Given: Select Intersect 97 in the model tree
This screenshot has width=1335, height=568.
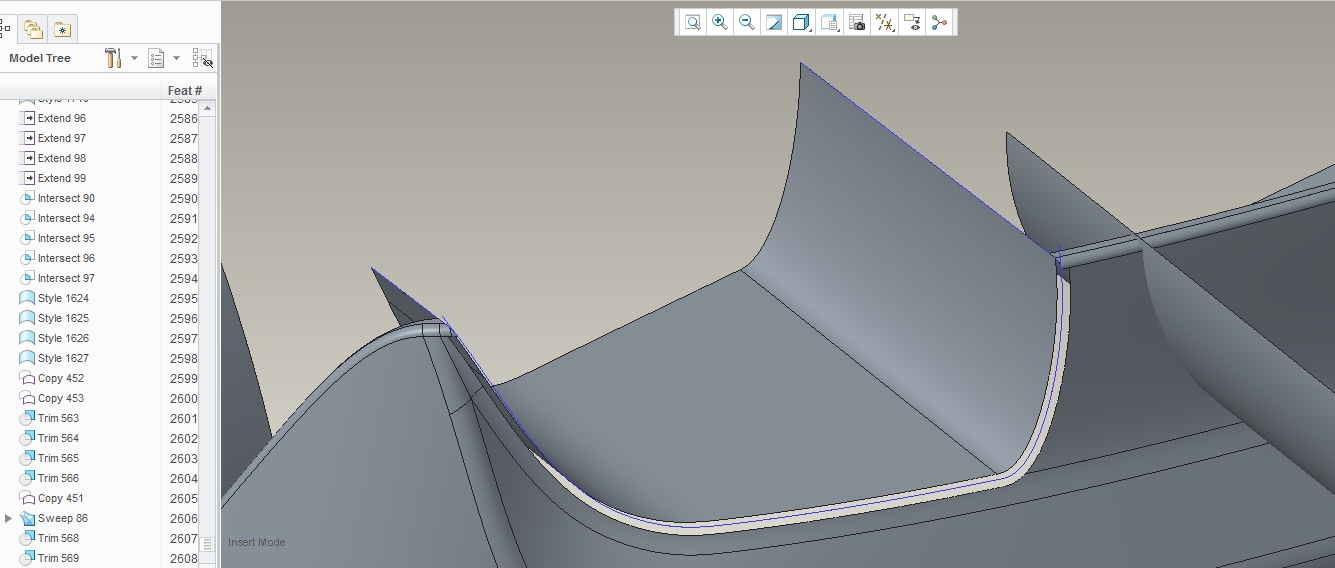Looking at the screenshot, I should click(66, 278).
